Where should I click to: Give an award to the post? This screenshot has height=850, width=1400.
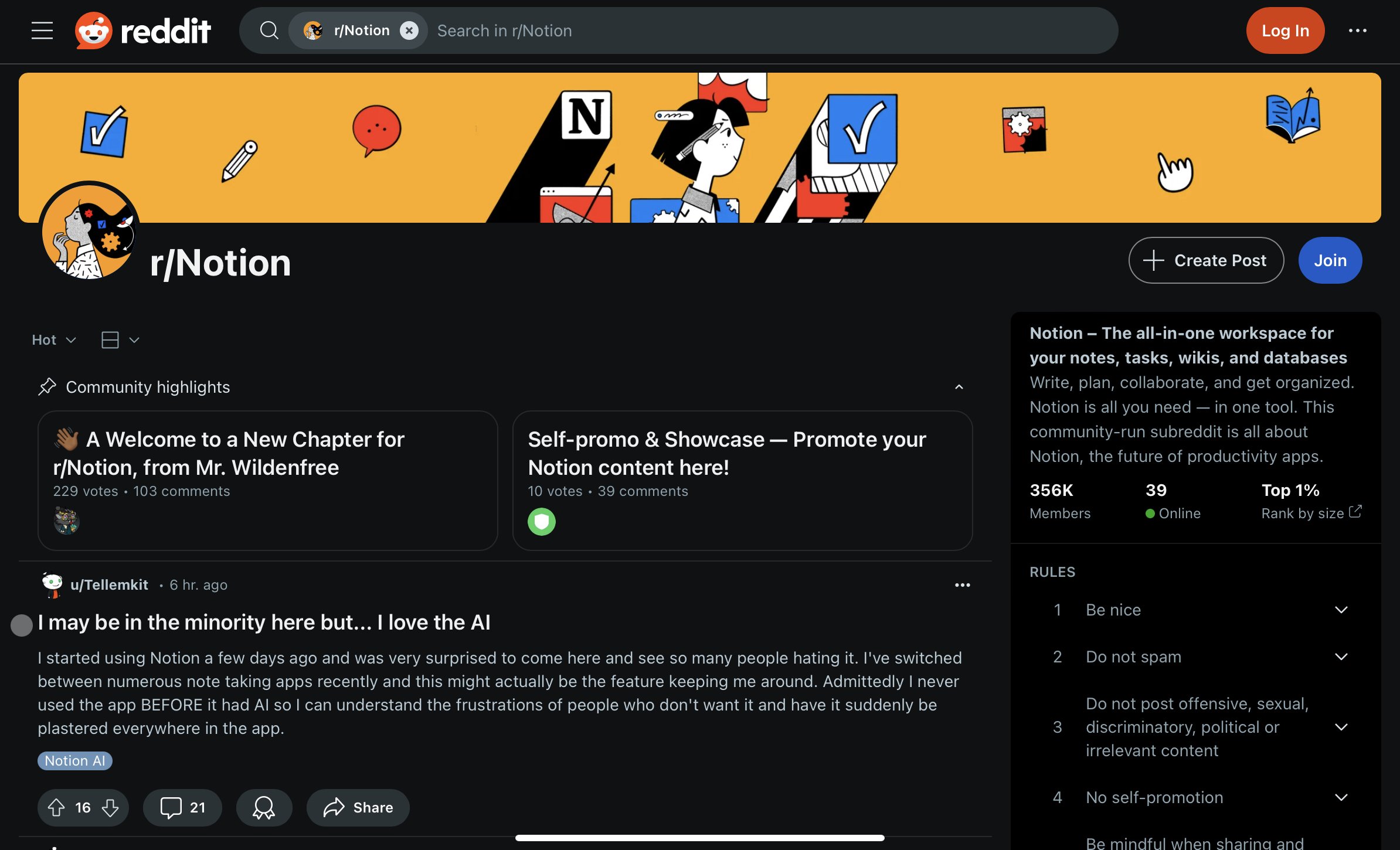(x=264, y=807)
